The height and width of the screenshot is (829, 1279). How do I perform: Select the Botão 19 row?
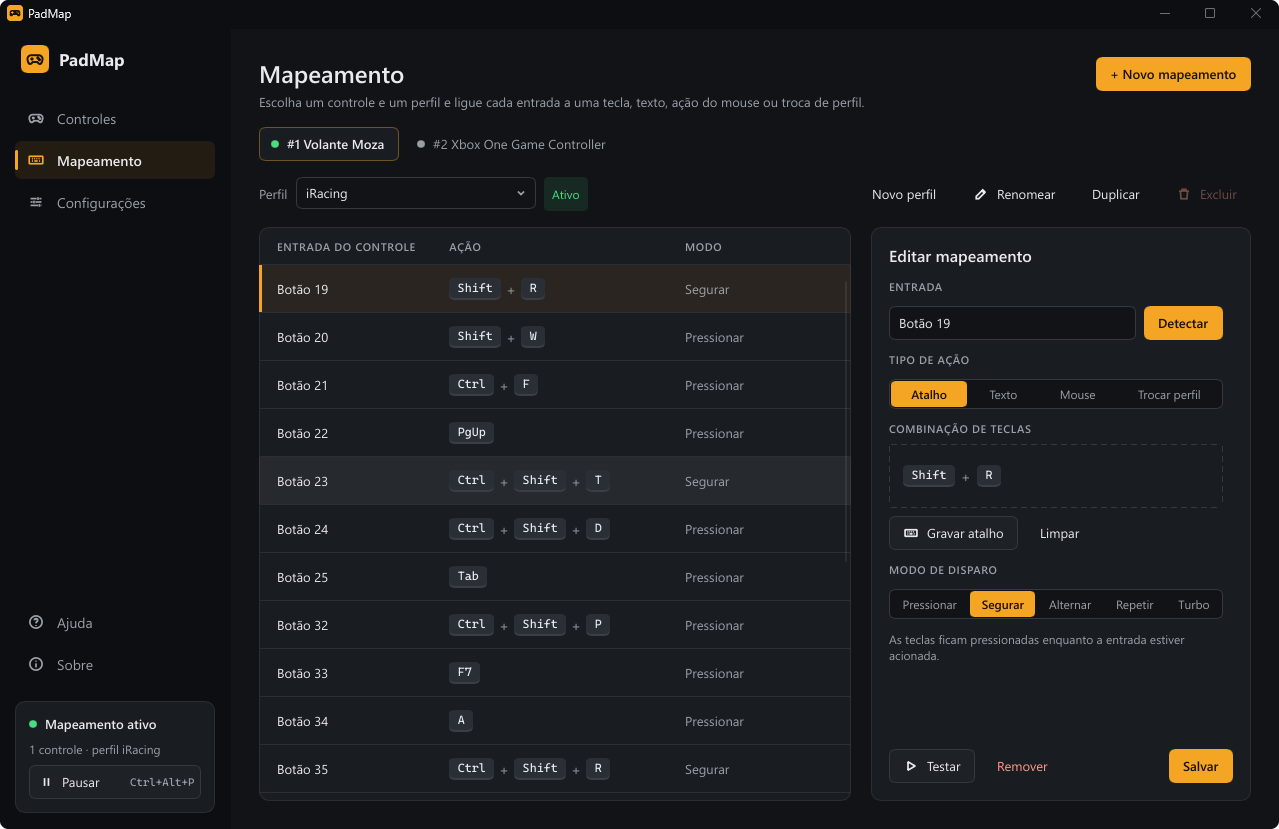click(x=555, y=289)
